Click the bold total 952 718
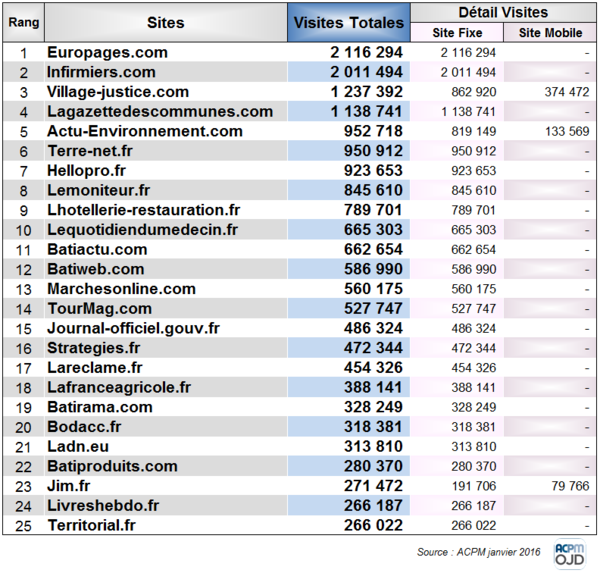The height and width of the screenshot is (573, 600). 373,131
